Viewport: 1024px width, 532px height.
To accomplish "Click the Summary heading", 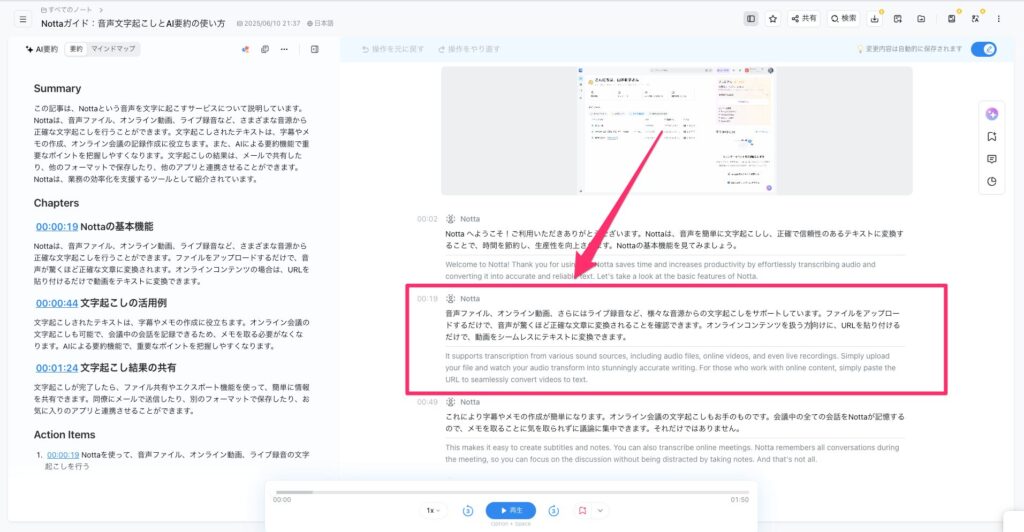I will [x=57, y=89].
